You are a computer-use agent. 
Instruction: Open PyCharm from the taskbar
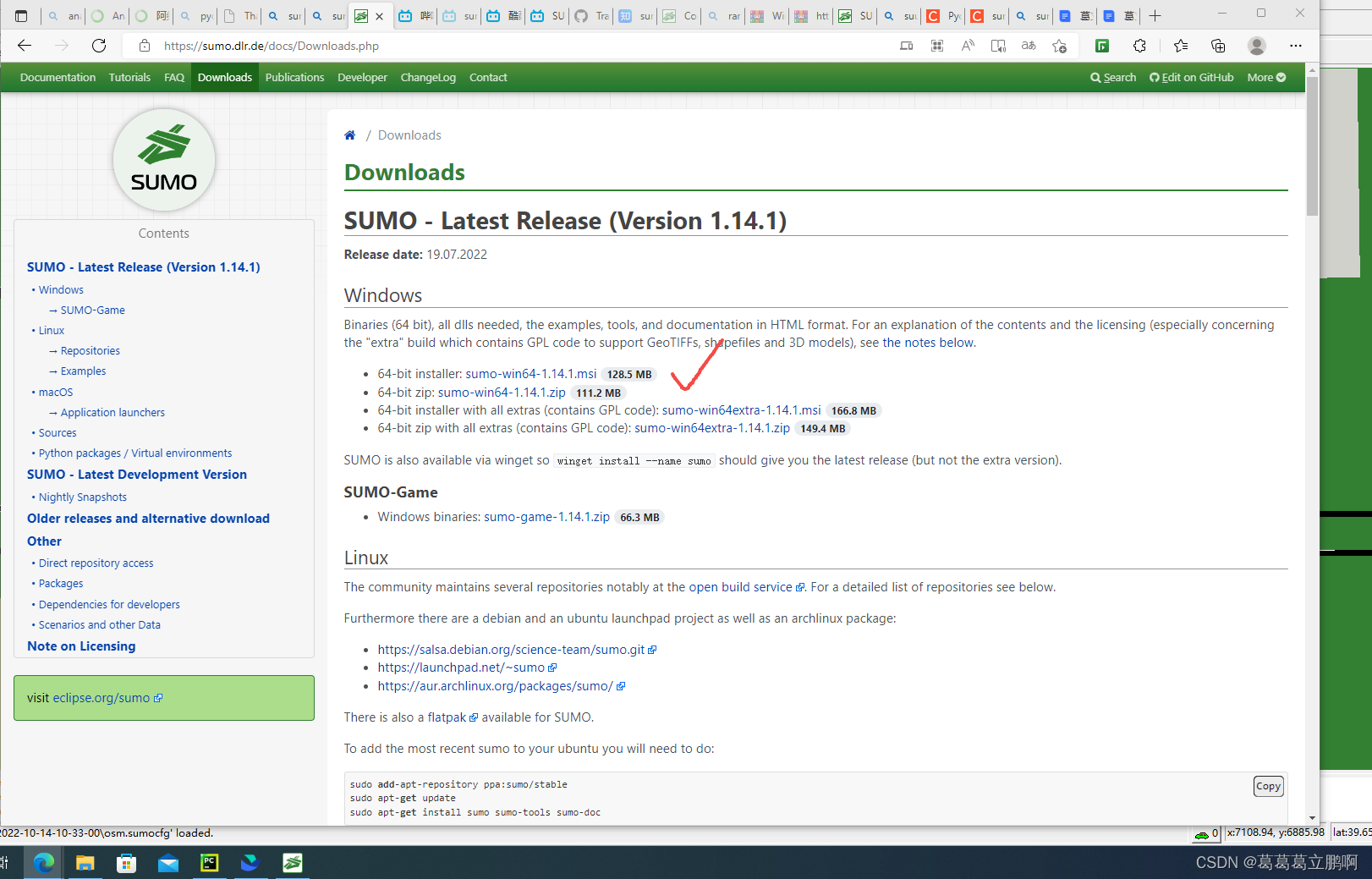pyautogui.click(x=209, y=862)
